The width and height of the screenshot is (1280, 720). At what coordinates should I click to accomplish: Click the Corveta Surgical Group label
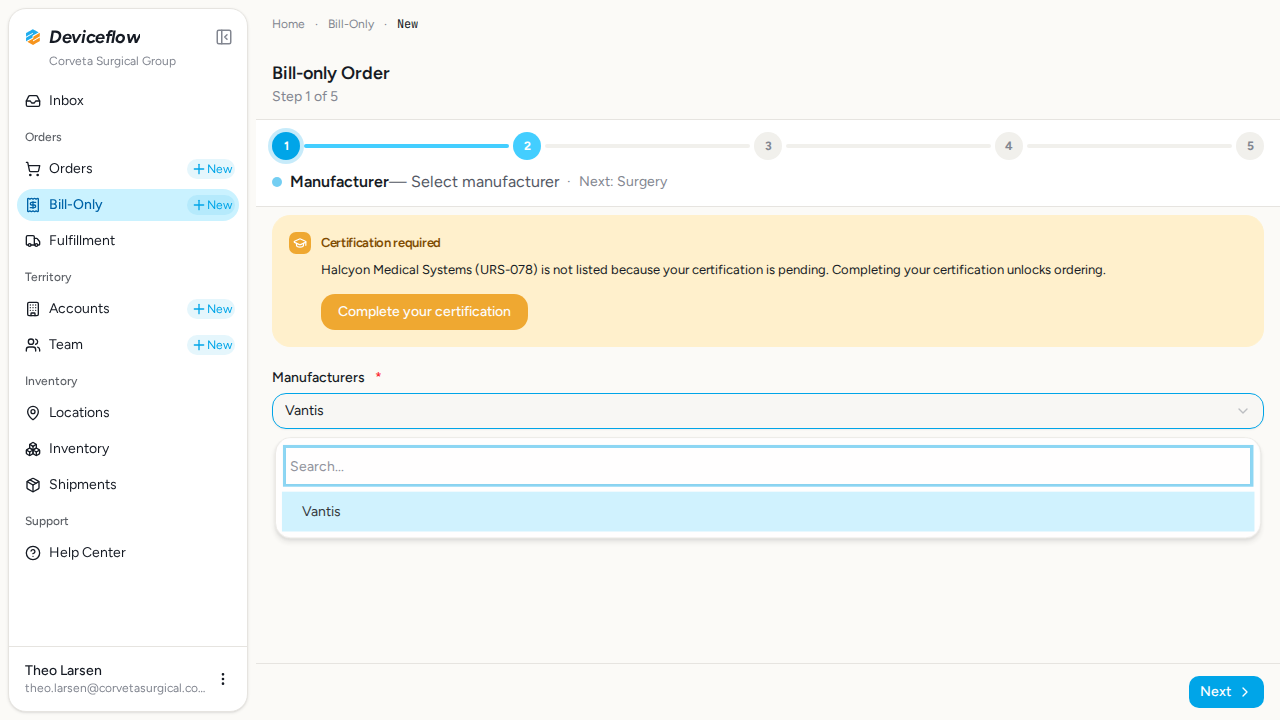pyautogui.click(x=112, y=61)
